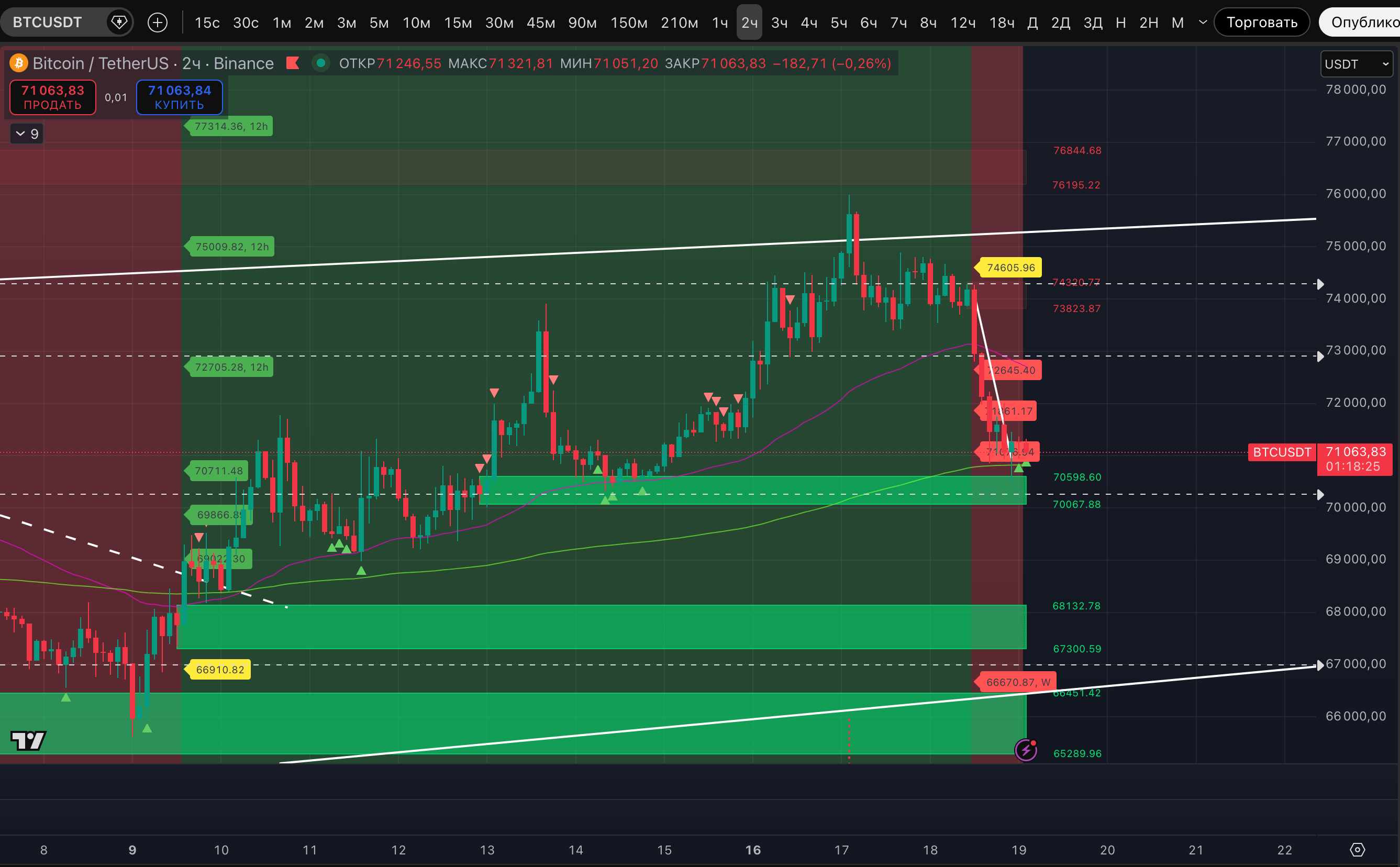
Task: Open the USDT currency dropdown
Action: click(1356, 64)
